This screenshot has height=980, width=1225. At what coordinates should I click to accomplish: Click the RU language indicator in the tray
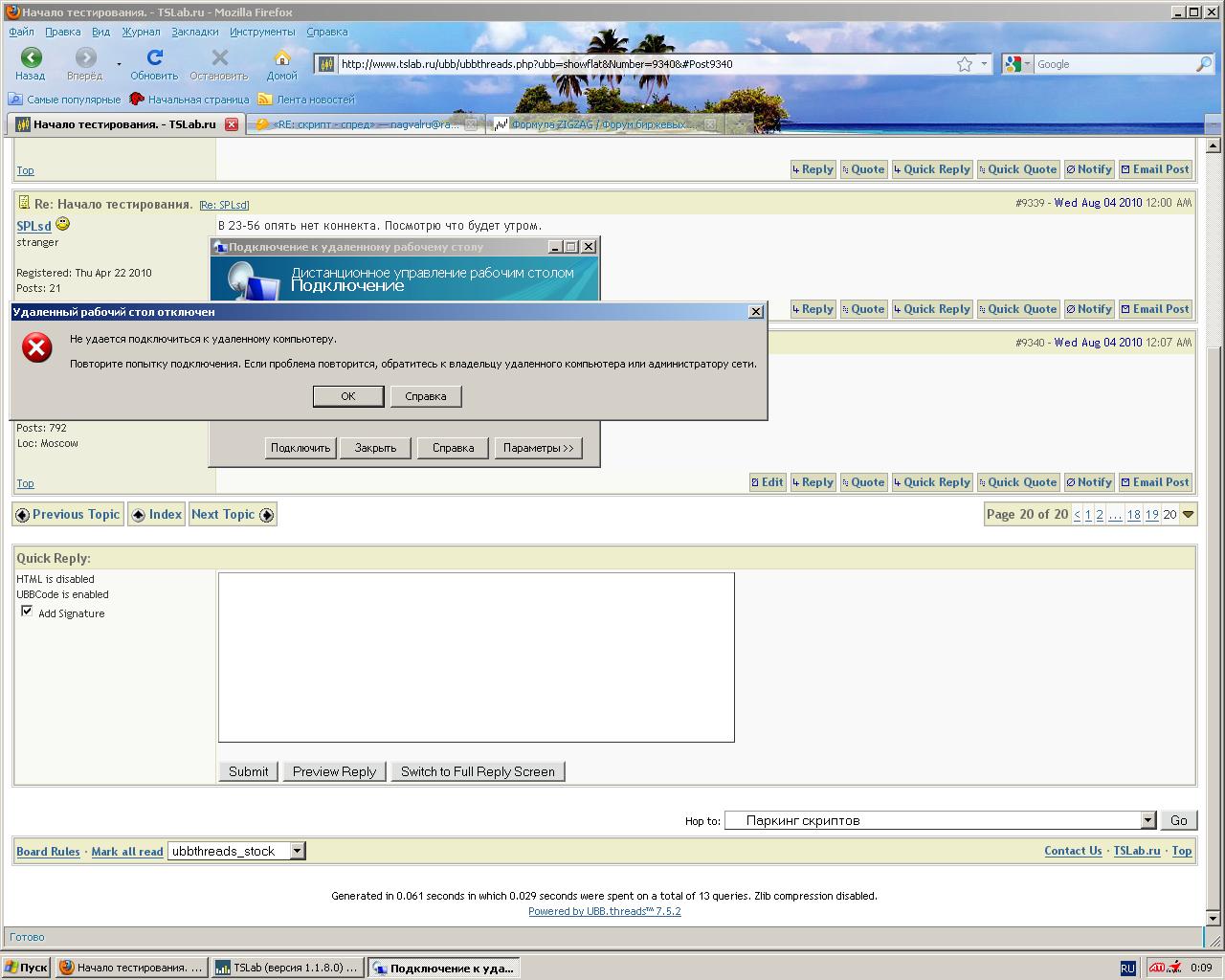click(1127, 968)
